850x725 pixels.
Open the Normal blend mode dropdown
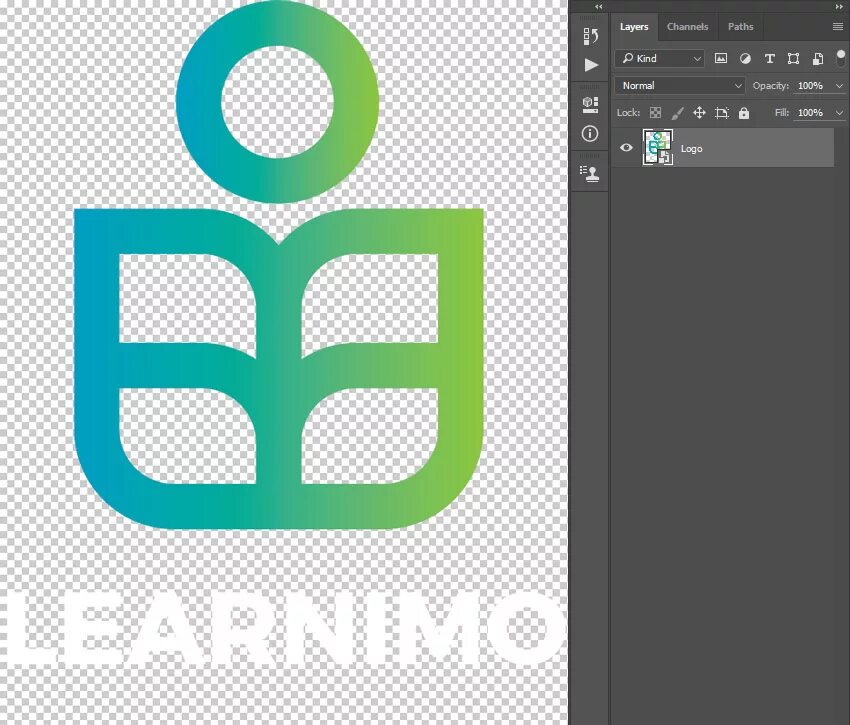(x=680, y=86)
